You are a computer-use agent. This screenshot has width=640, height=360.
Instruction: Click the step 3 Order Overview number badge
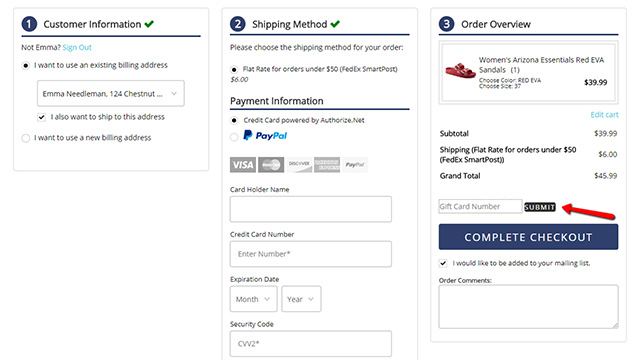tap(447, 24)
